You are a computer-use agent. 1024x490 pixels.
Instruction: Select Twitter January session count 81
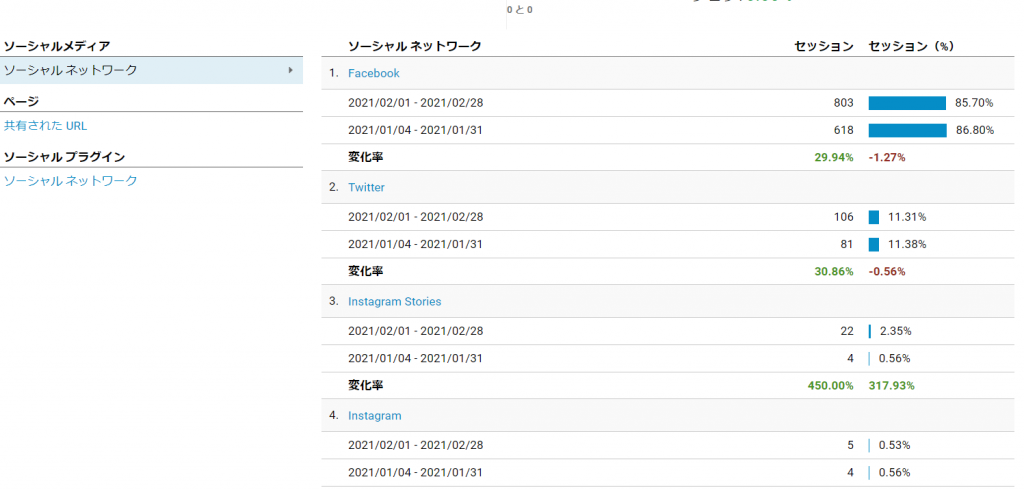coord(847,244)
